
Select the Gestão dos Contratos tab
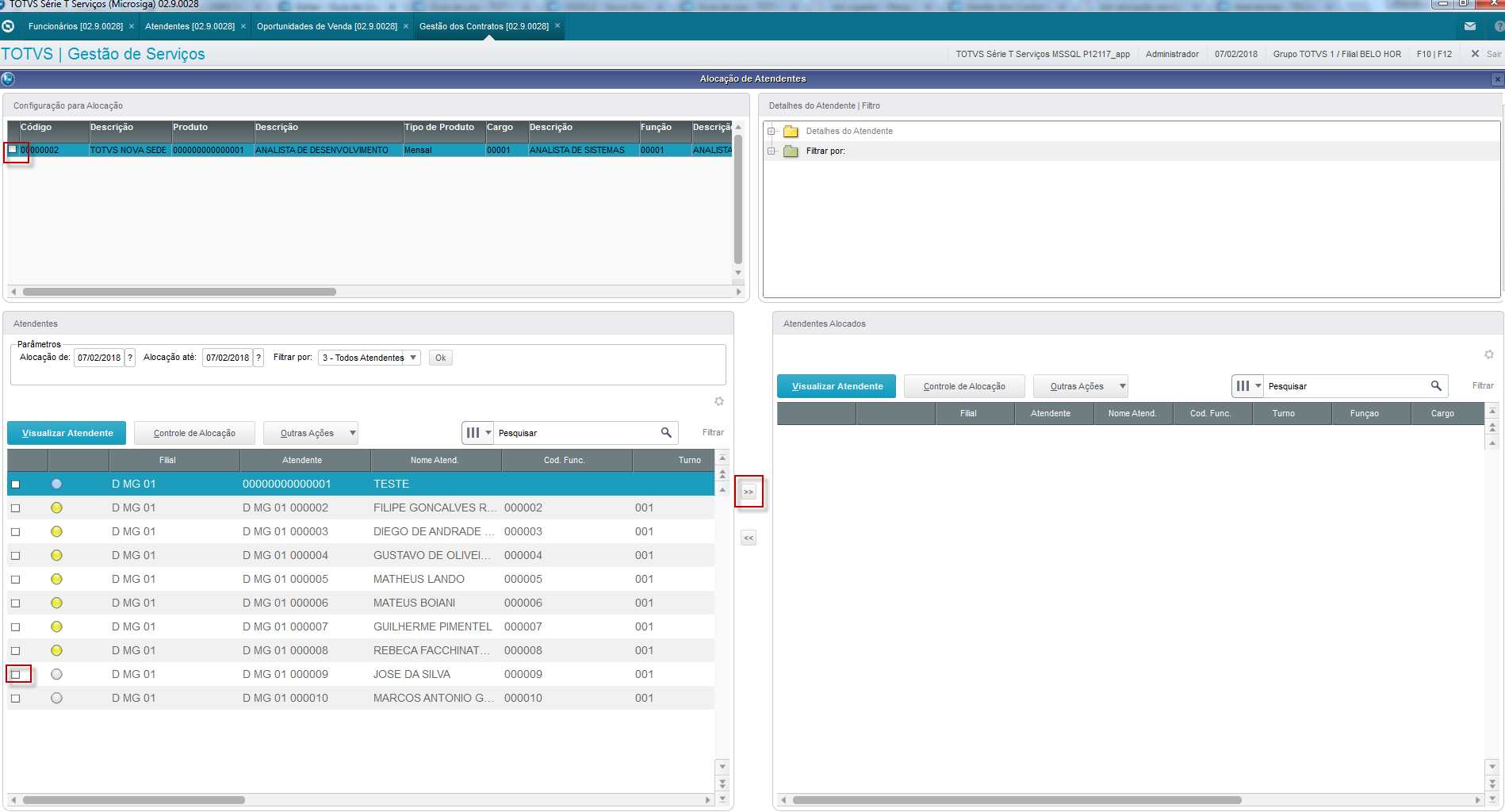pyautogui.click(x=484, y=26)
